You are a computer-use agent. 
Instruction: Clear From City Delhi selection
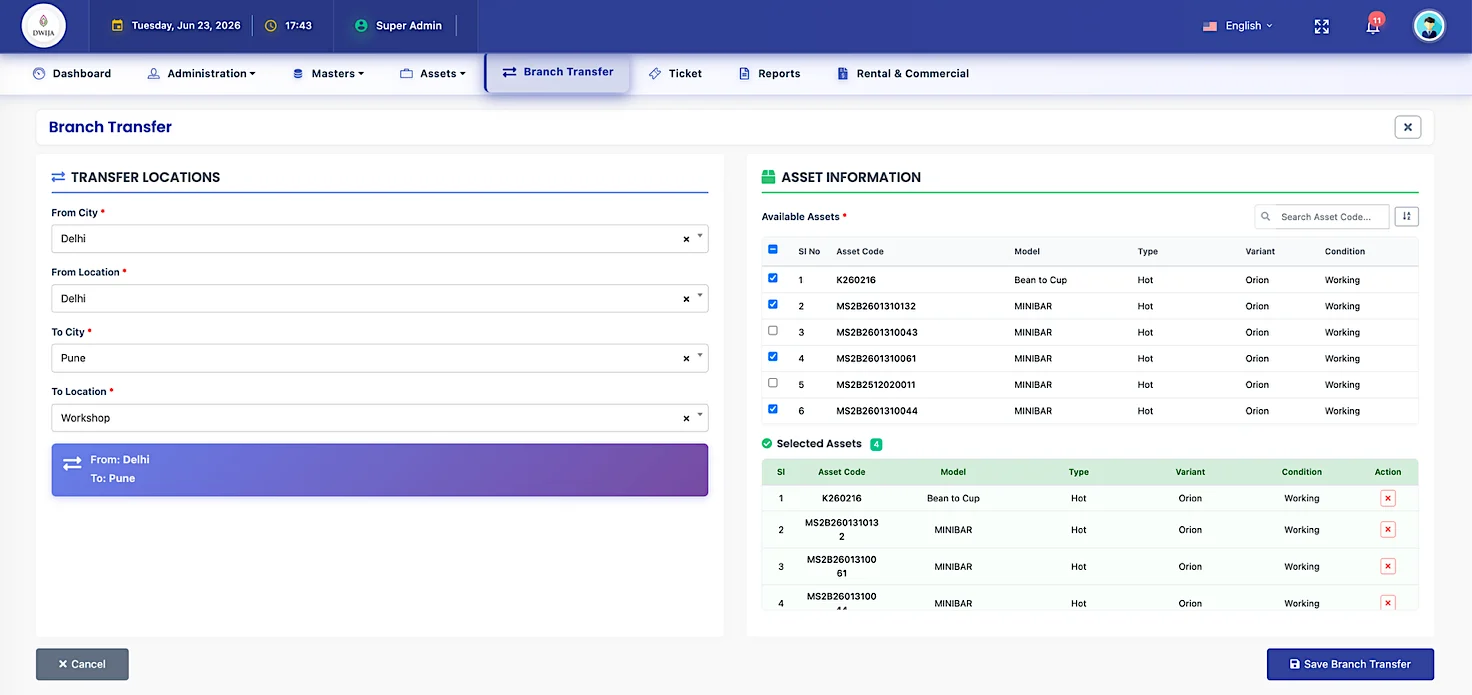point(686,239)
